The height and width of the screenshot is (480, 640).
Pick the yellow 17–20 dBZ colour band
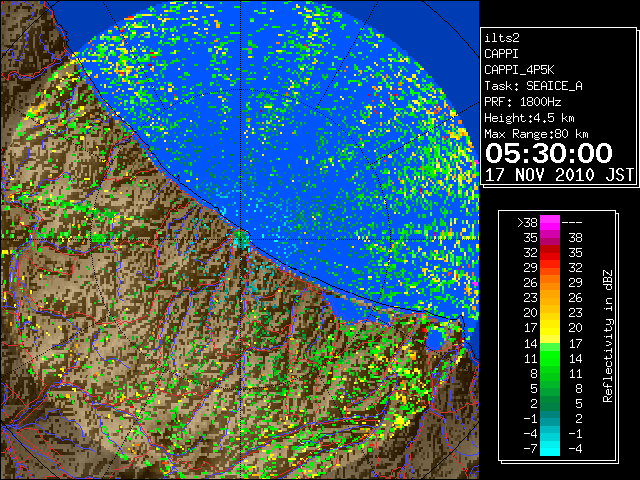click(x=550, y=328)
